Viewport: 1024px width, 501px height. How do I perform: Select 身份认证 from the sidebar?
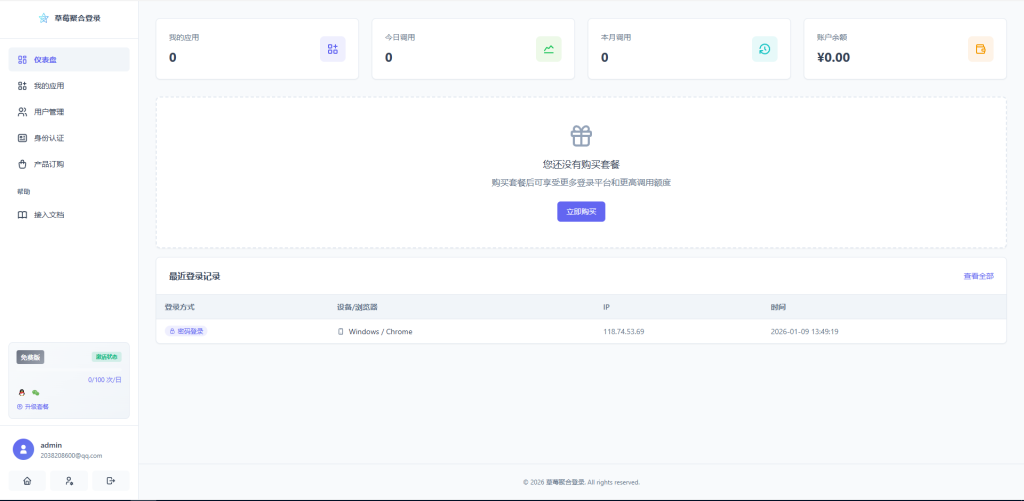pyautogui.click(x=69, y=138)
